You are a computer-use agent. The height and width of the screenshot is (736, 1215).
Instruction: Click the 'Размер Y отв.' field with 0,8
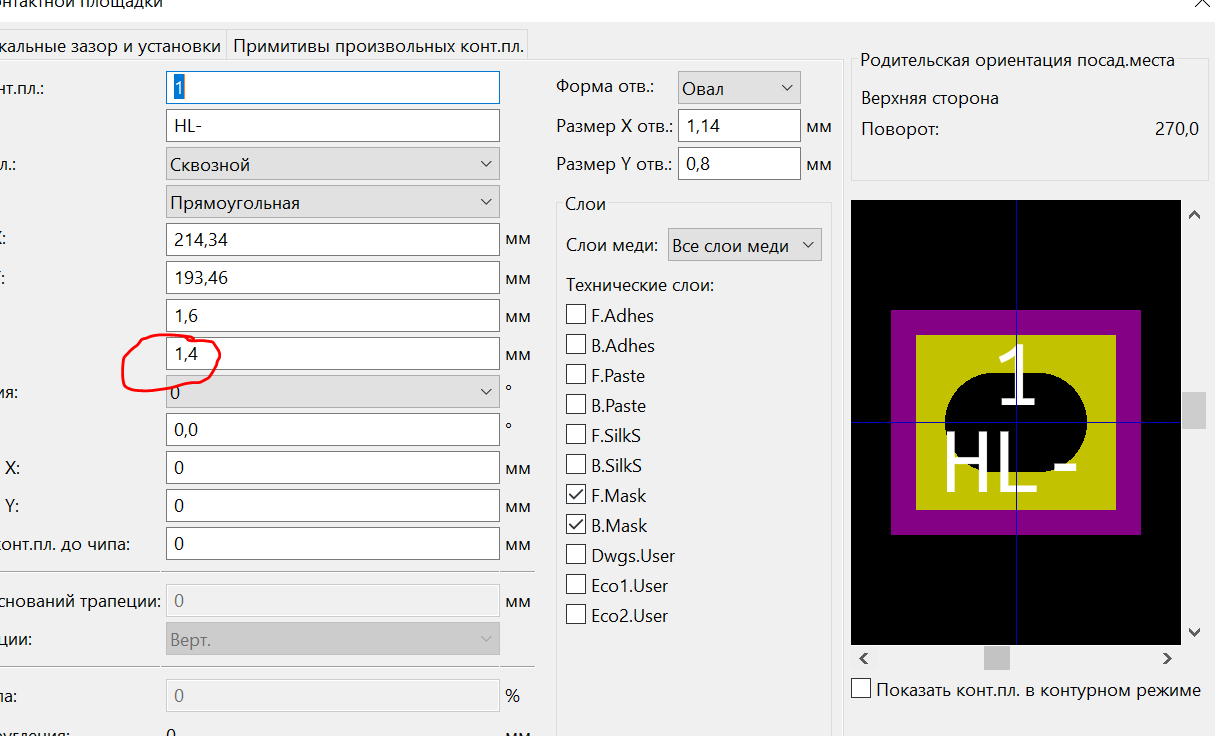click(738, 164)
